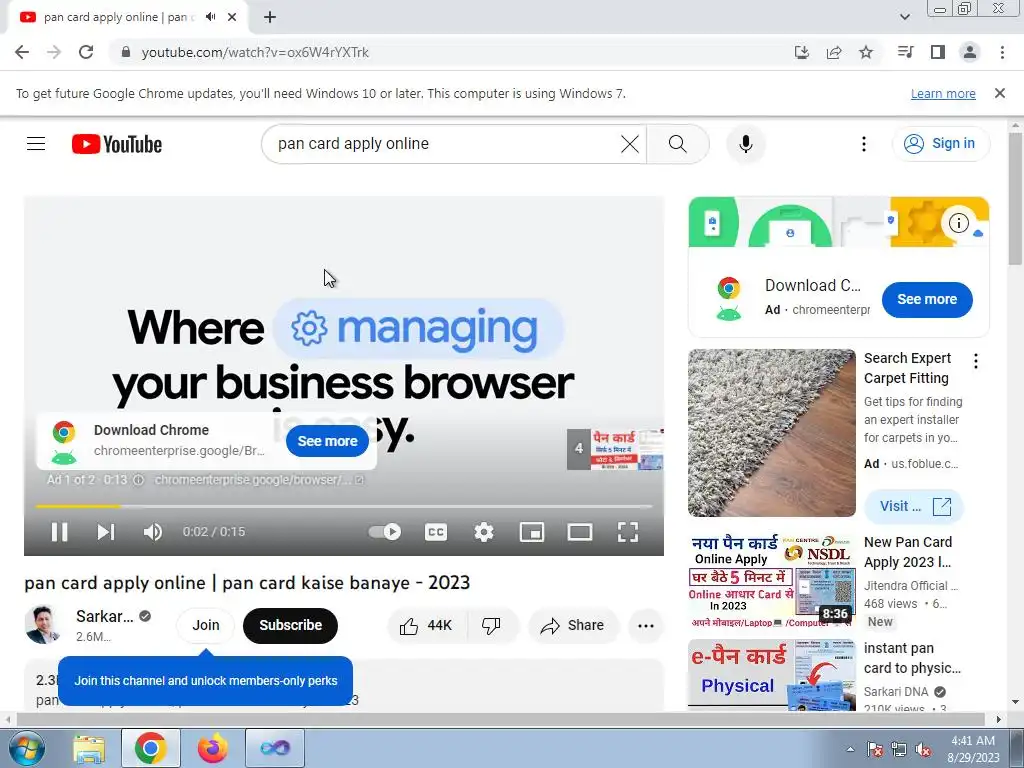The width and height of the screenshot is (1024, 768).
Task: Click the Chrome taskbar icon
Action: click(150, 748)
